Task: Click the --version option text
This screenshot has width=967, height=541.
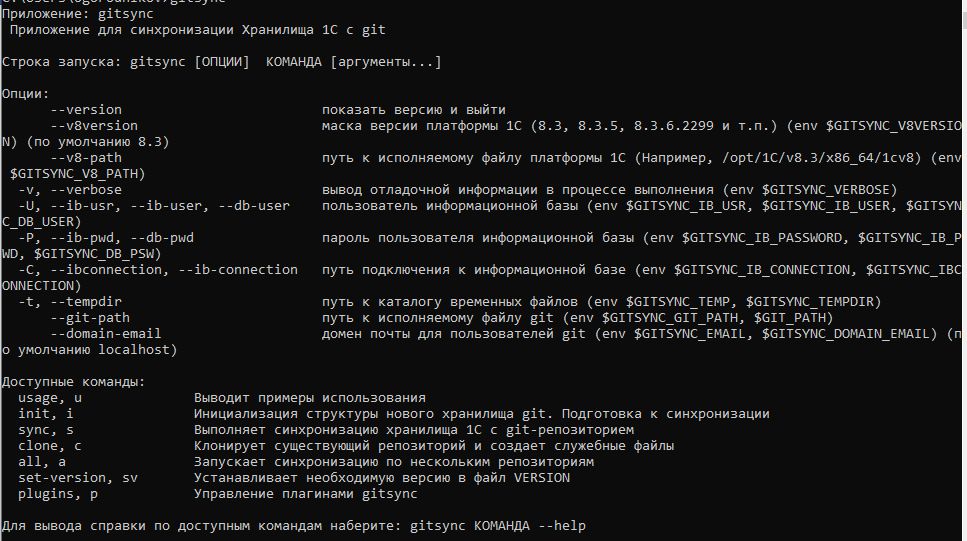Action: tap(86, 110)
